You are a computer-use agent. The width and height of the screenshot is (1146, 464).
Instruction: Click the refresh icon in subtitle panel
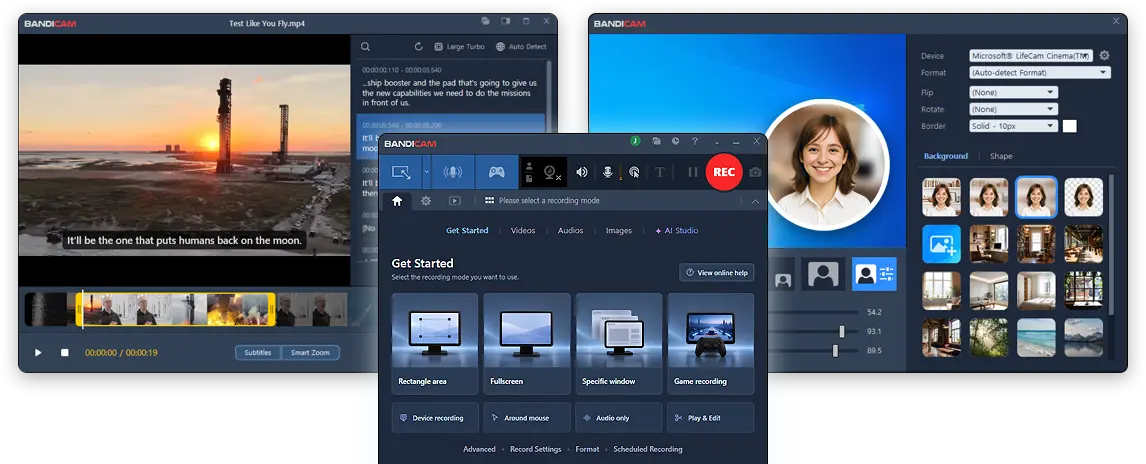point(419,47)
